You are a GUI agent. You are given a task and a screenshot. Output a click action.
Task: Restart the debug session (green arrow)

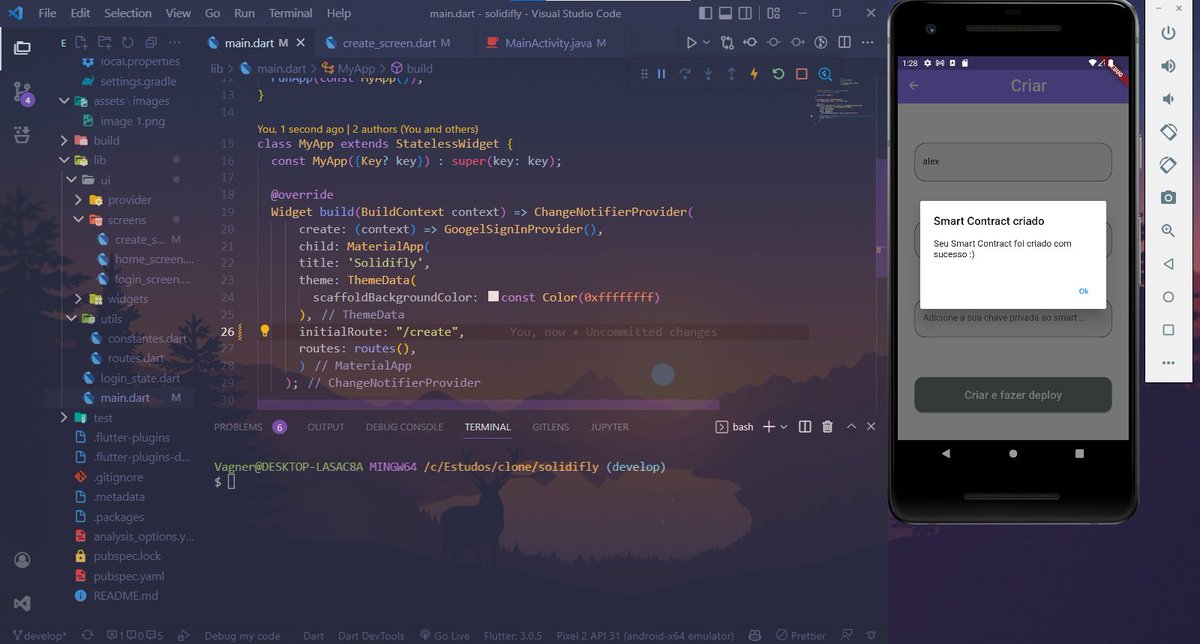778,74
